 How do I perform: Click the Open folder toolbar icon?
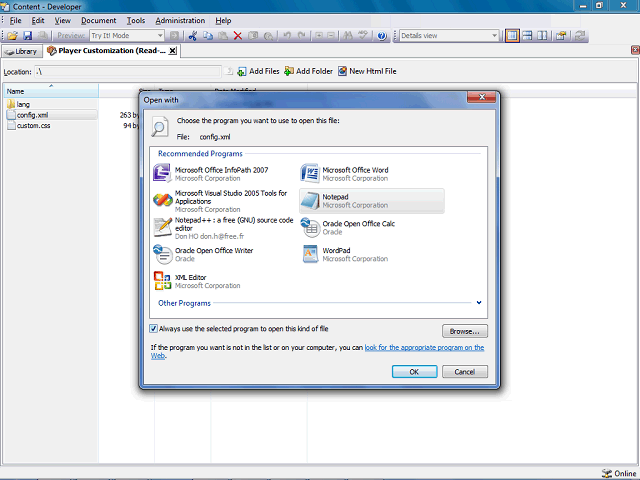click(12, 36)
